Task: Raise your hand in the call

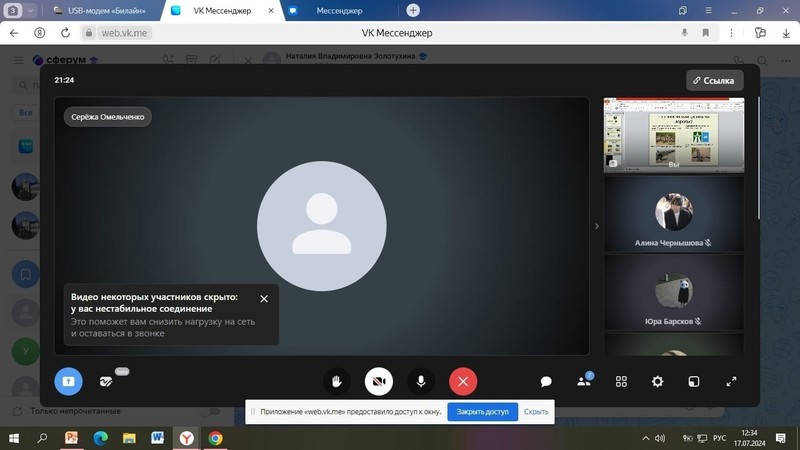Action: (x=338, y=381)
